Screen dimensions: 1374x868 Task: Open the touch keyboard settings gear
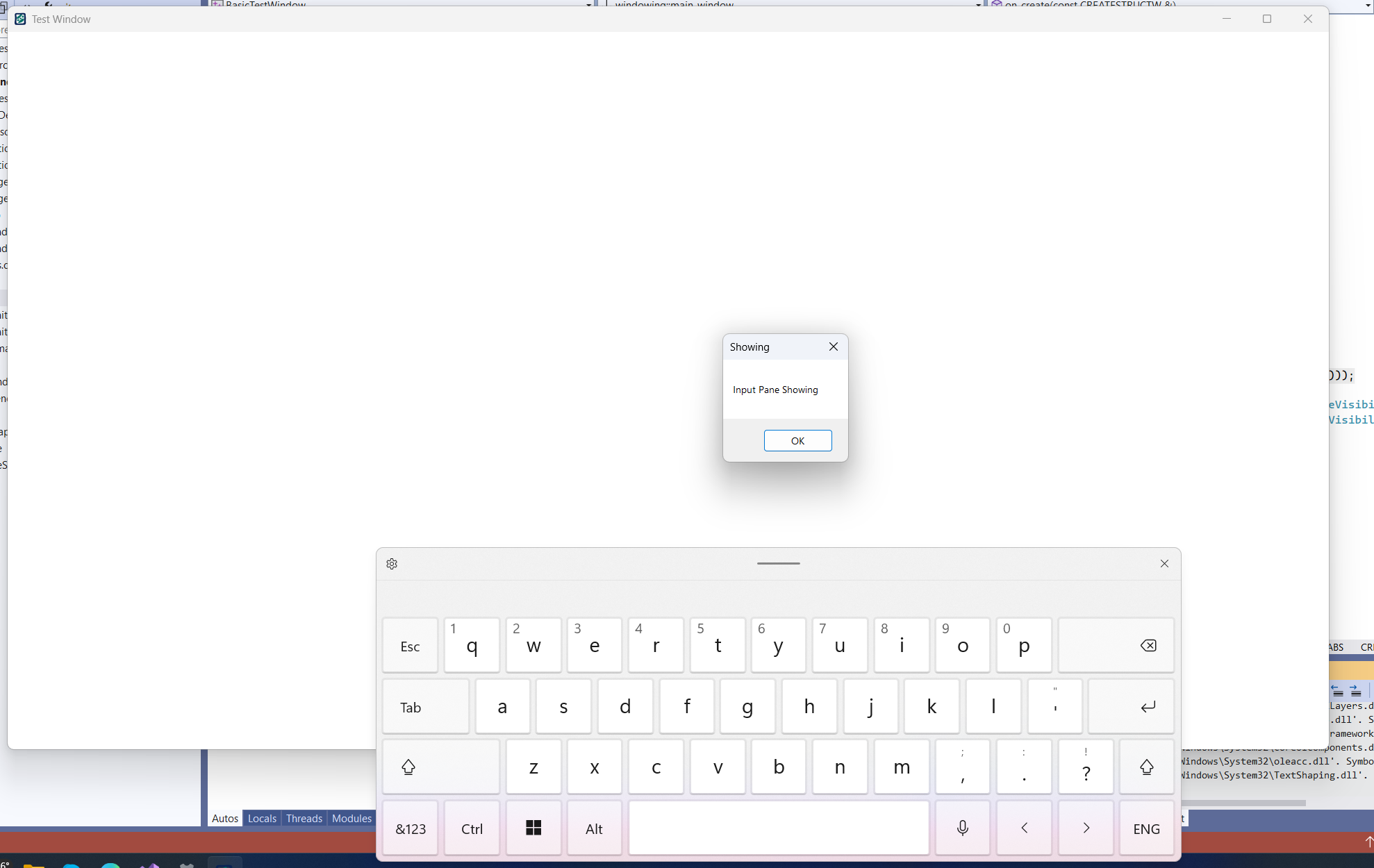(392, 563)
